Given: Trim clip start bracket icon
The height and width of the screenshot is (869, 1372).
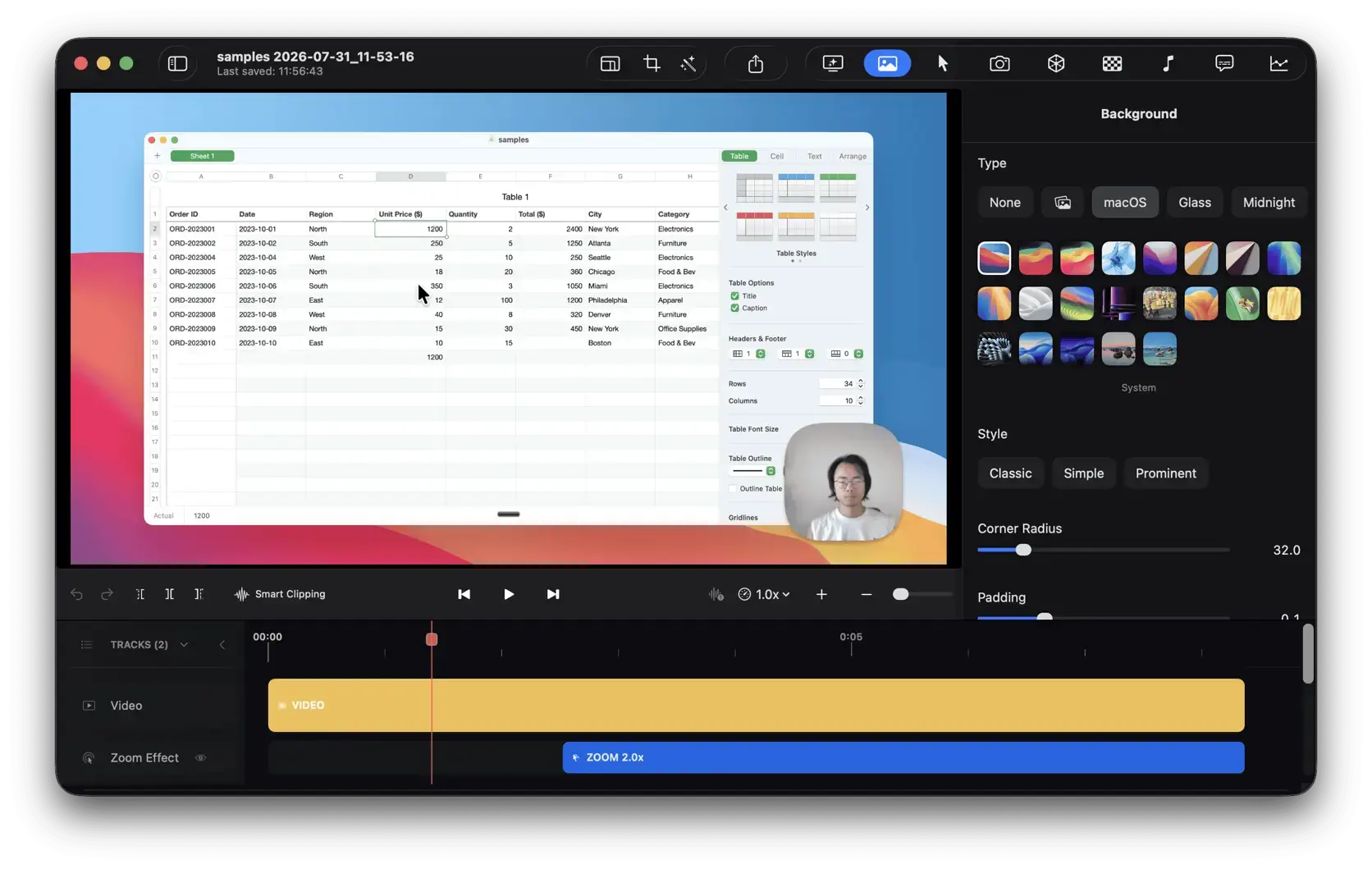Looking at the screenshot, I should click(x=140, y=594).
